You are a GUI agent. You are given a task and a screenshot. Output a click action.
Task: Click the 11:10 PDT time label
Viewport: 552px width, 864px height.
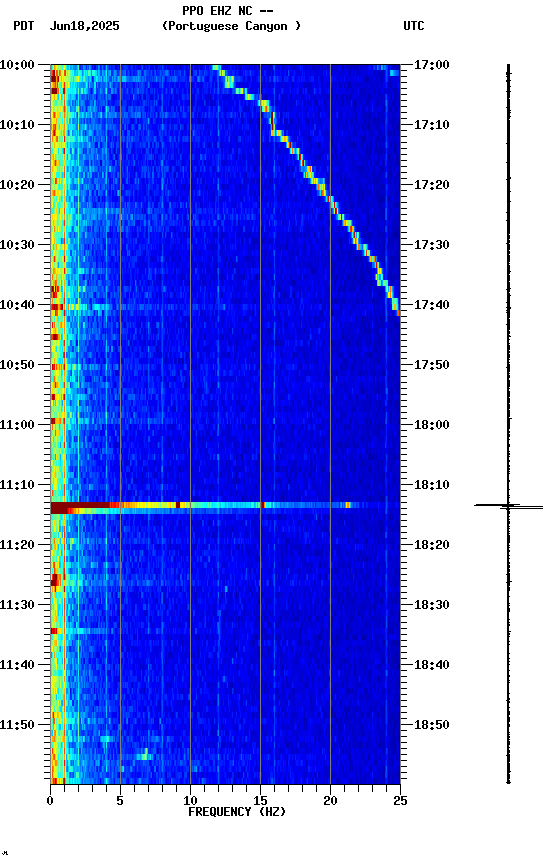(x=17, y=485)
